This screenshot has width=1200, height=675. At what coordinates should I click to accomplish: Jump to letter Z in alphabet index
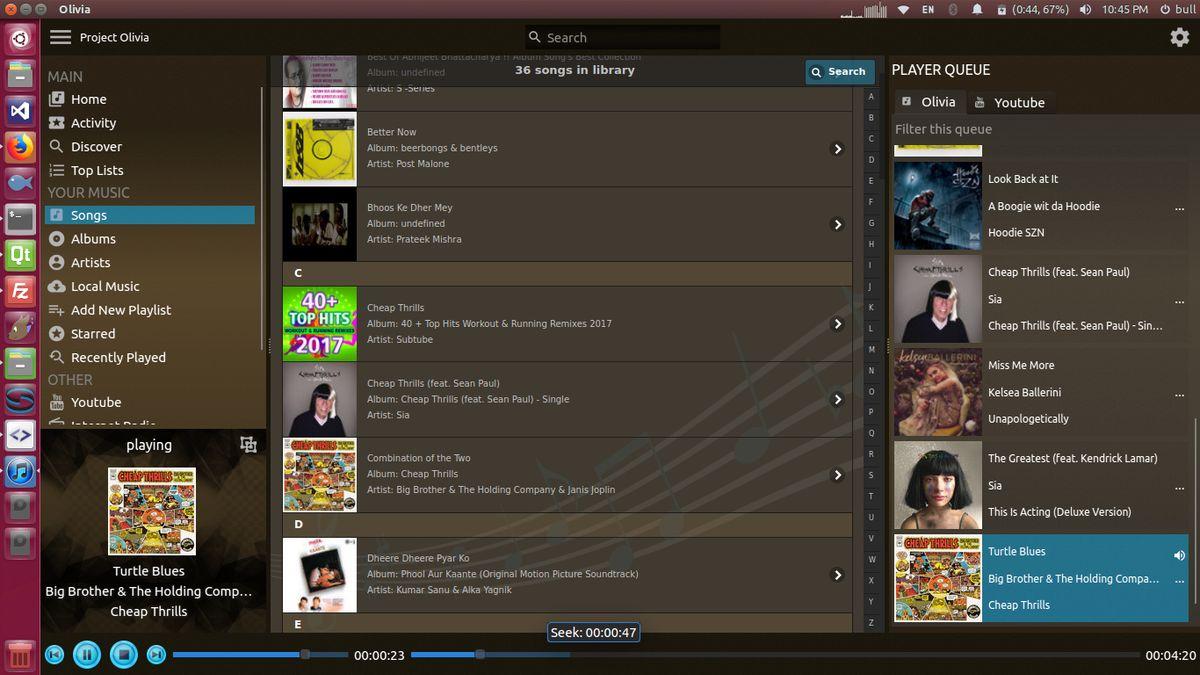(871, 622)
